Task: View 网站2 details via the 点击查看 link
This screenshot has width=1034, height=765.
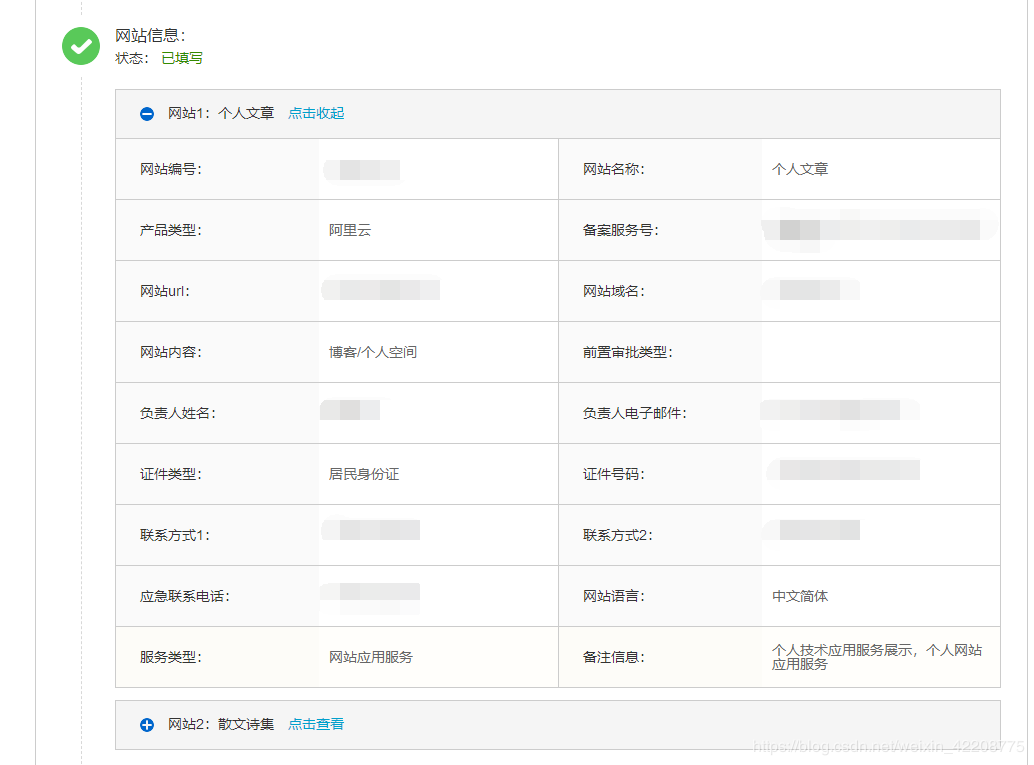Action: 315,725
